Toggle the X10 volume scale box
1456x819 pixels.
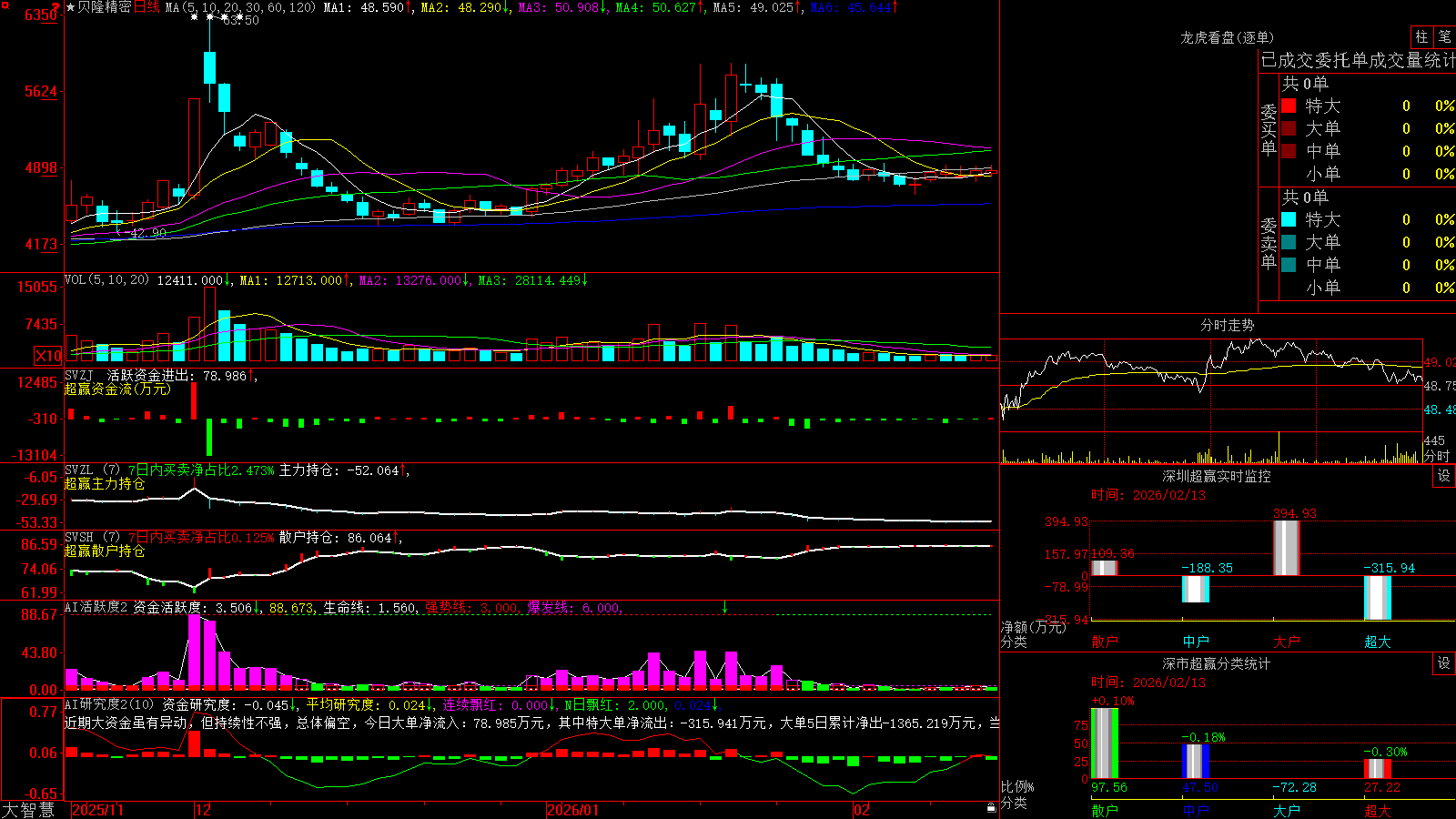point(48,356)
